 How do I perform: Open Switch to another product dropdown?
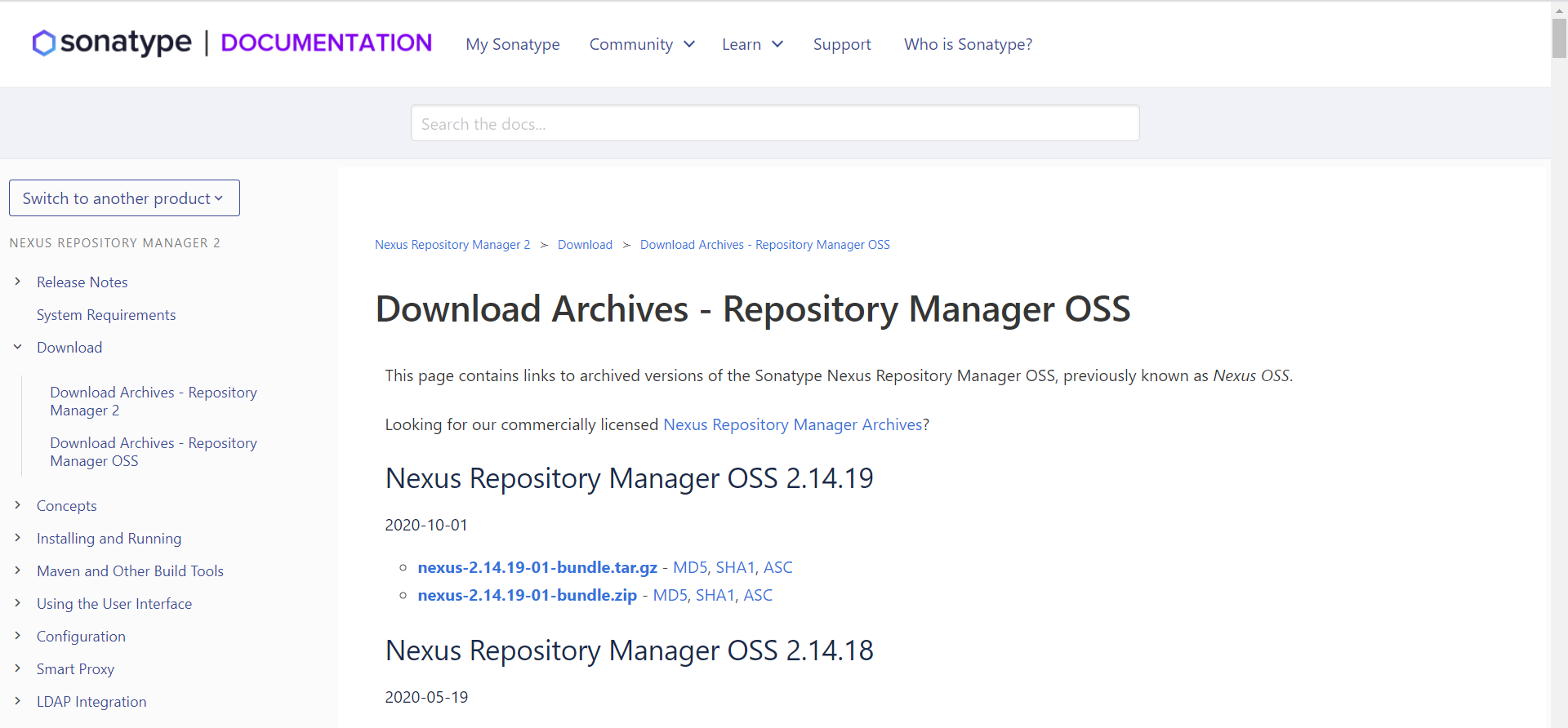(124, 198)
